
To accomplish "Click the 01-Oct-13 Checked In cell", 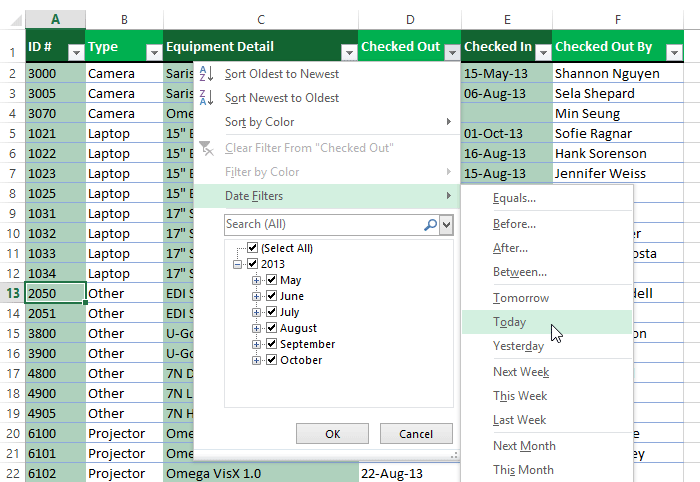I will 507,133.
